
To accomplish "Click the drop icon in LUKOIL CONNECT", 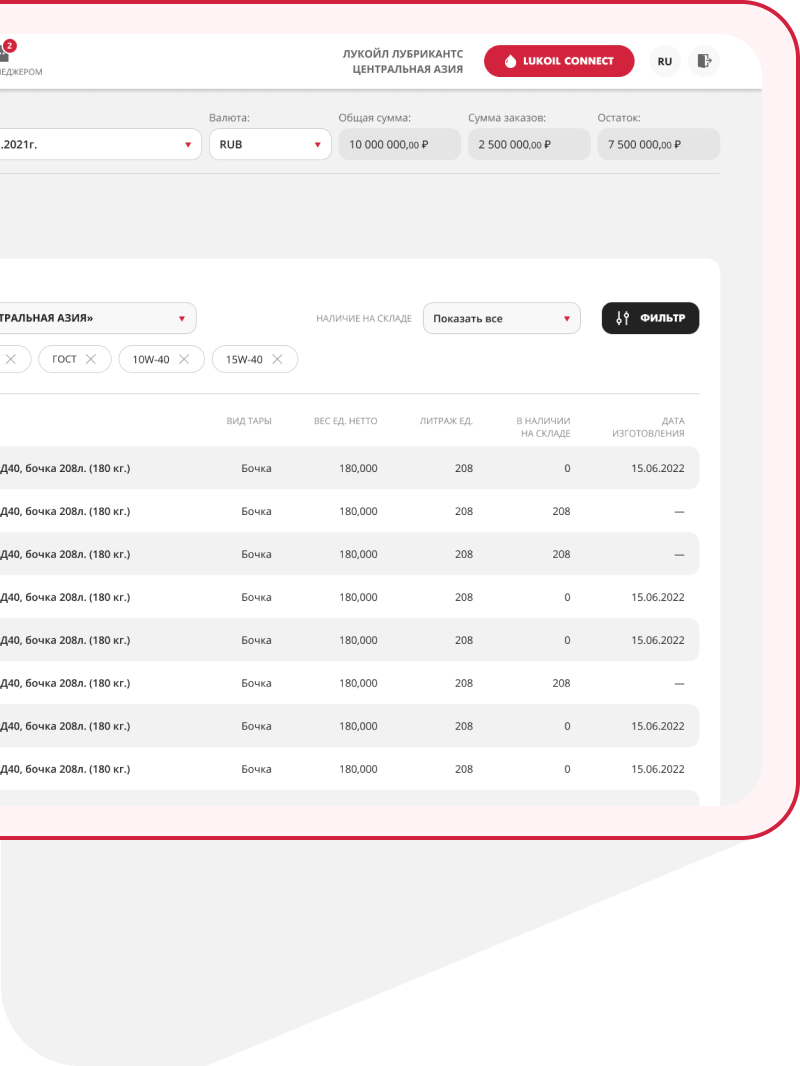I will pyautogui.click(x=510, y=61).
